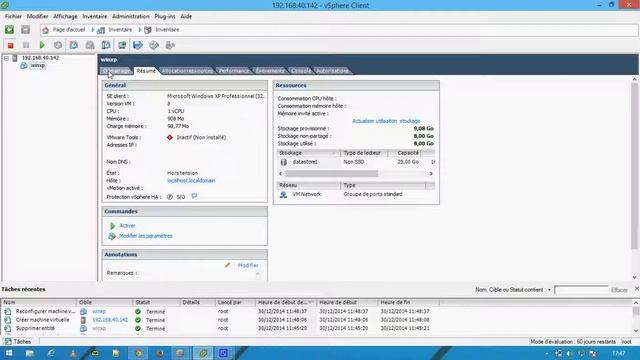Open the task filter dropdown arrow
Image resolution: width=640 pixels, height=360 pixels.
pyautogui.click(x=549, y=290)
